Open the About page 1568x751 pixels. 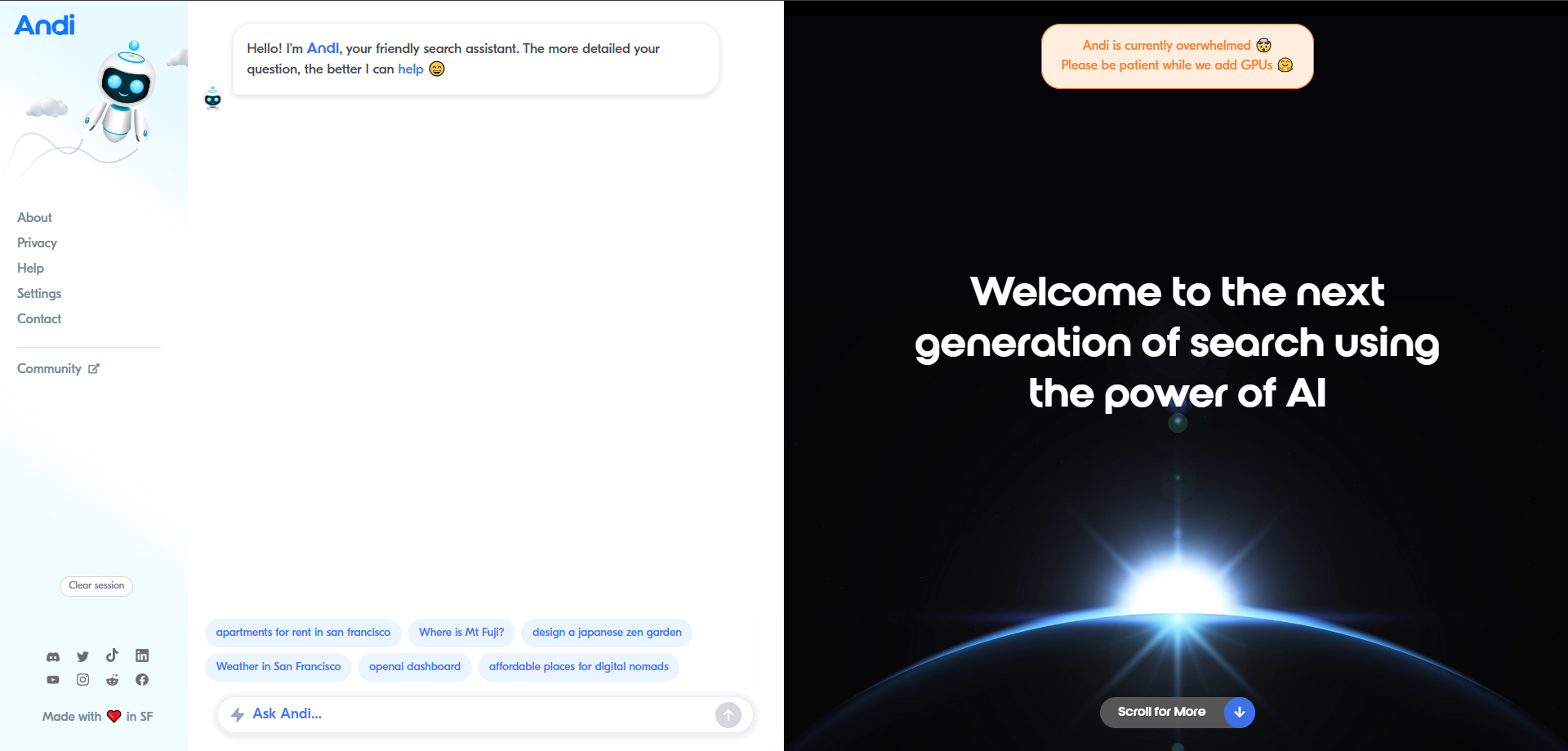[x=34, y=217]
